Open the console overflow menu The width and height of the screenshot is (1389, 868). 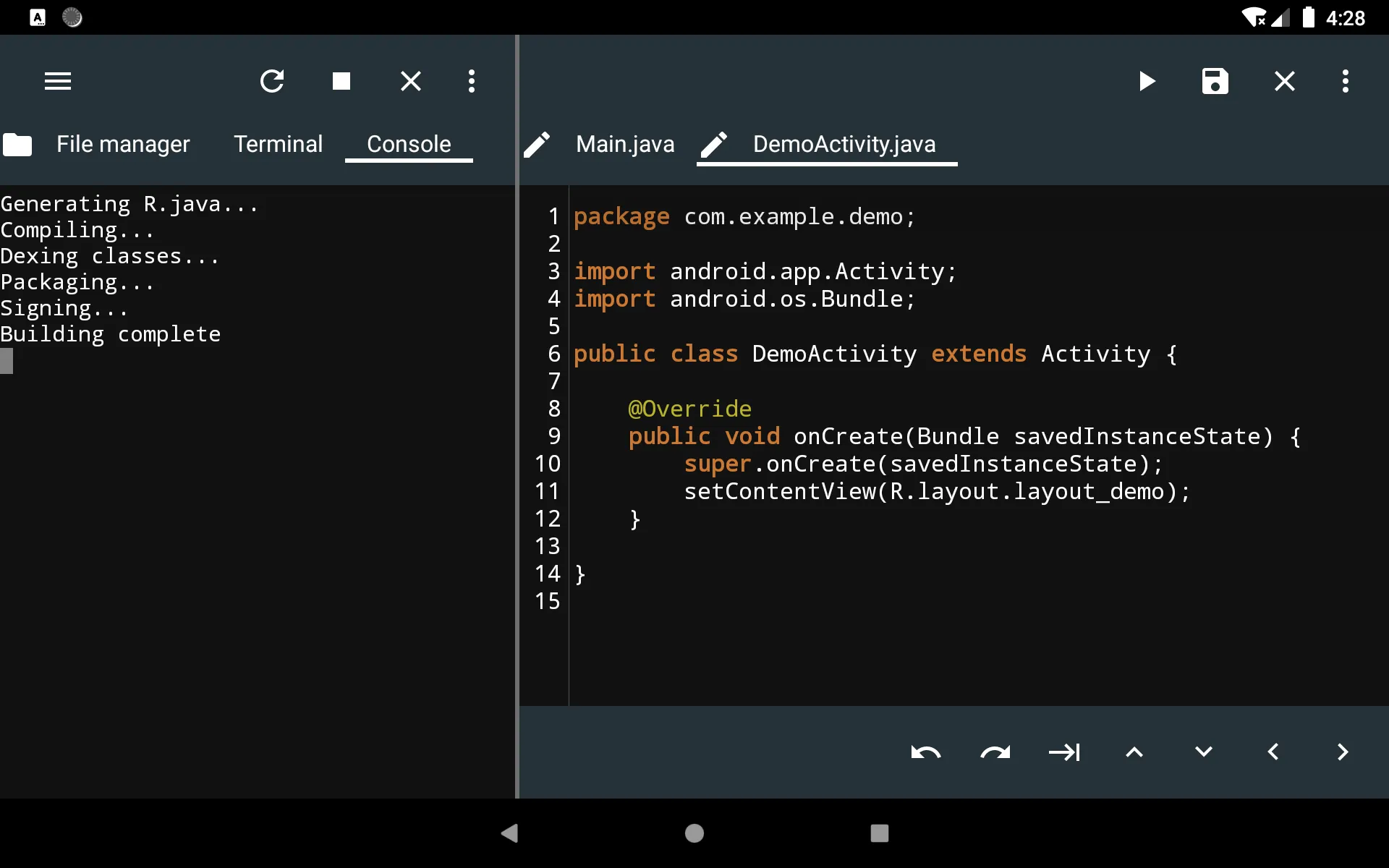click(471, 81)
